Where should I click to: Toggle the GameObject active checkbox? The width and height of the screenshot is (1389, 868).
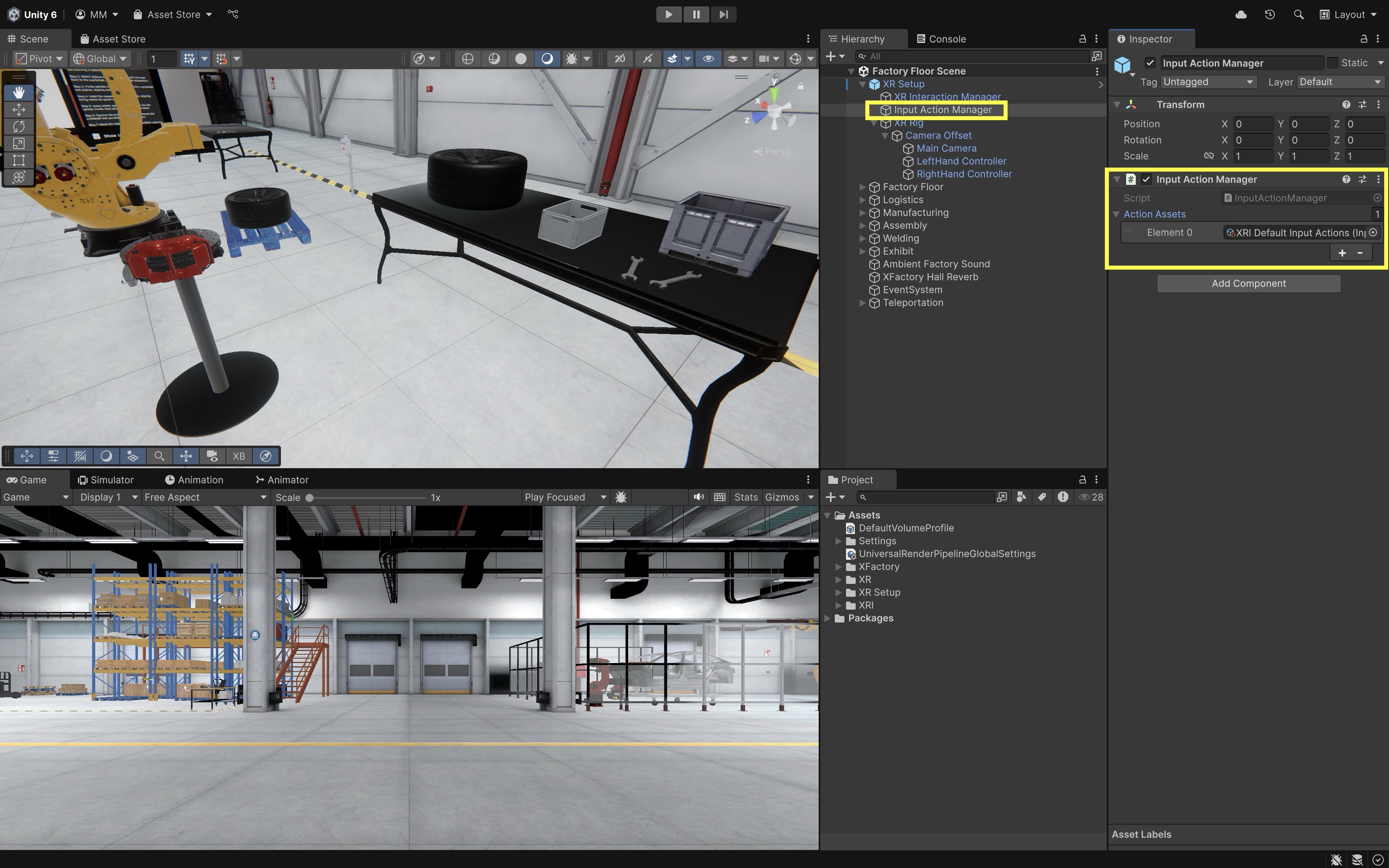pyautogui.click(x=1149, y=63)
